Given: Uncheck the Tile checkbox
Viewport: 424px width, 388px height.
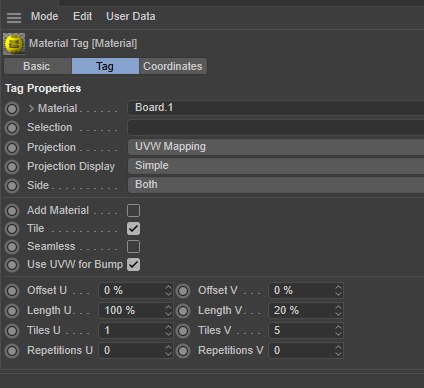Looking at the screenshot, I should [133, 229].
